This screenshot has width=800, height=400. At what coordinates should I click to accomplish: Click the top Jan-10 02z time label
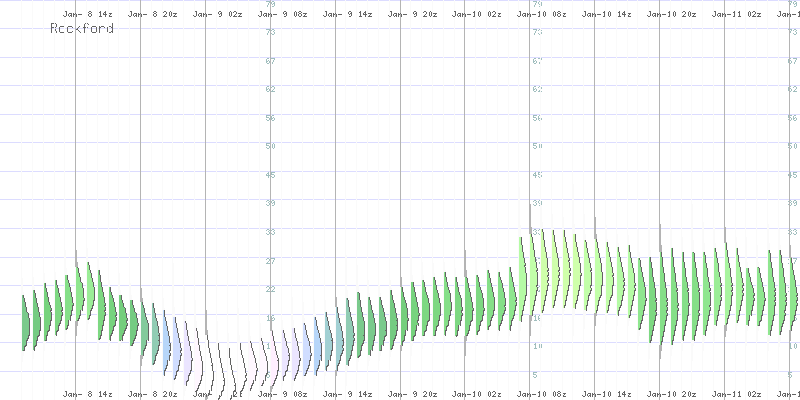[476, 15]
